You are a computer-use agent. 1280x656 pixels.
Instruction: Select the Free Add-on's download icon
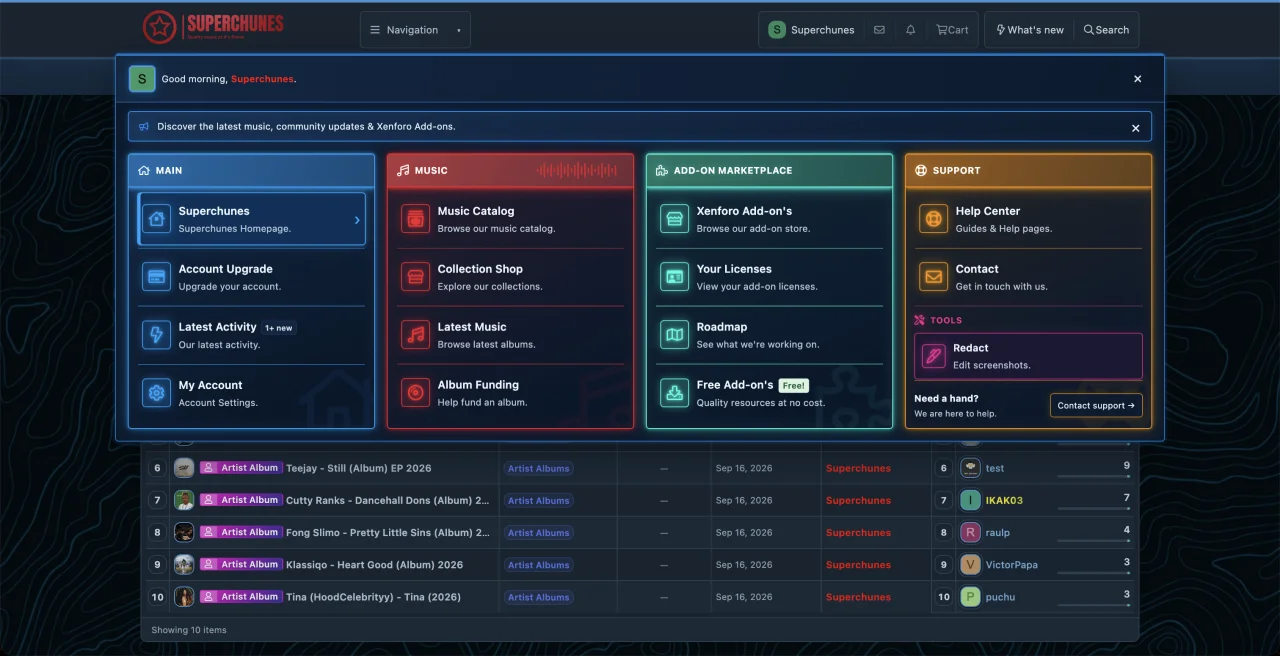(x=674, y=393)
